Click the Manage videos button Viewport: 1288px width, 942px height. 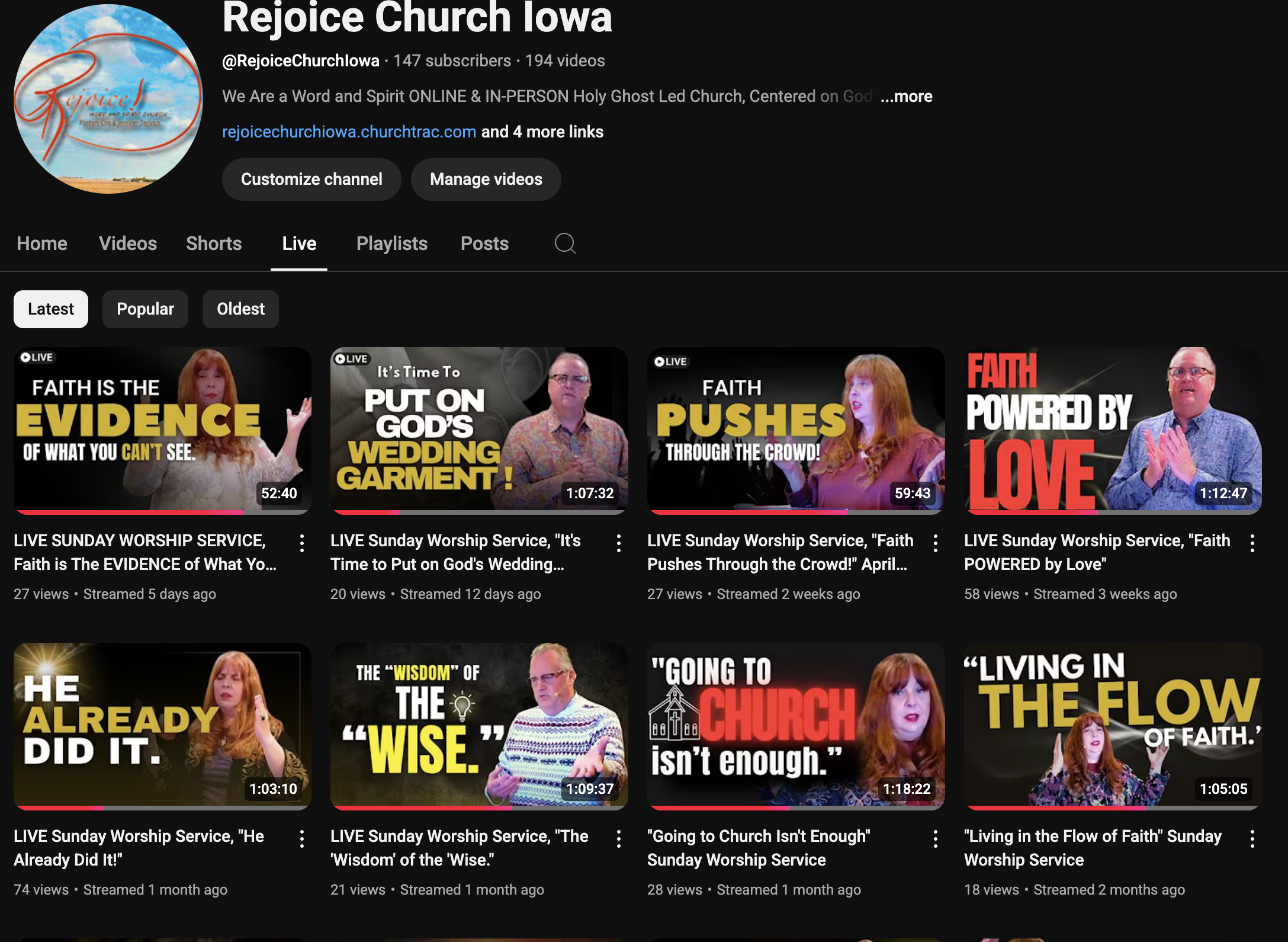[486, 180]
